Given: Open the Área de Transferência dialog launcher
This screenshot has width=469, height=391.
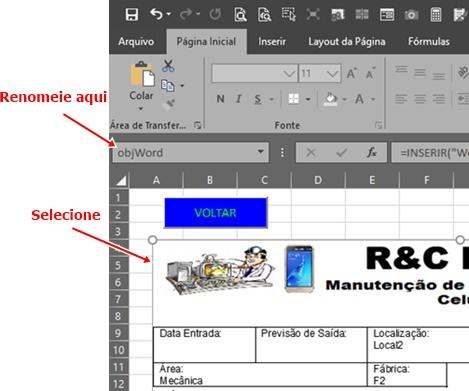Looking at the screenshot, I should 198,125.
